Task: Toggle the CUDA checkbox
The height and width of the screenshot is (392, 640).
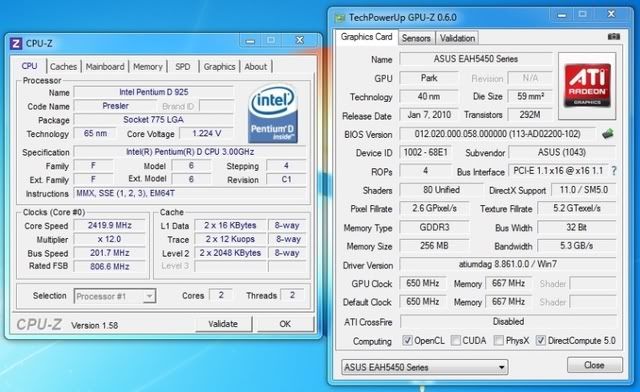Action: tap(456, 340)
